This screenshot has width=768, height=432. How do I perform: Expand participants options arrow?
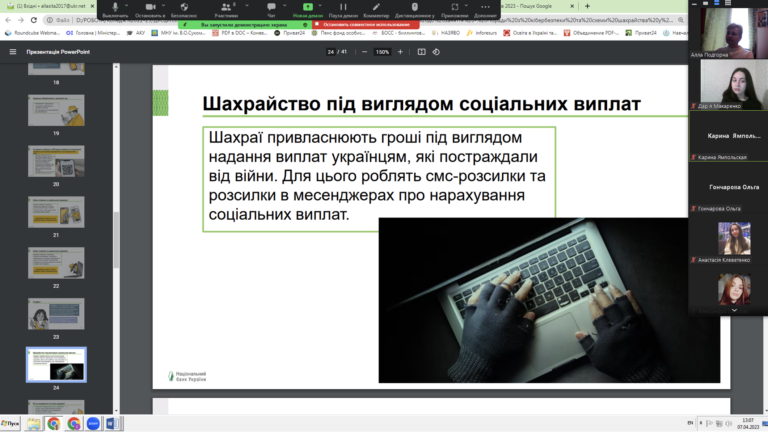pos(247,6)
